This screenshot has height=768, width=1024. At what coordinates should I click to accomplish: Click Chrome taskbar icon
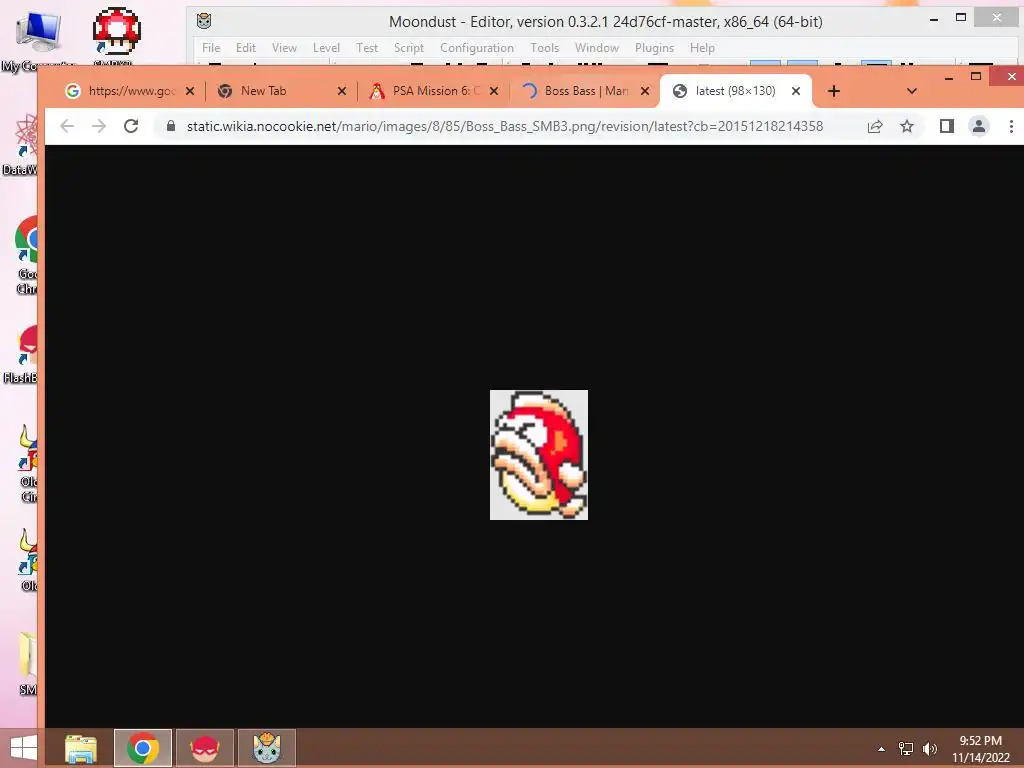143,748
